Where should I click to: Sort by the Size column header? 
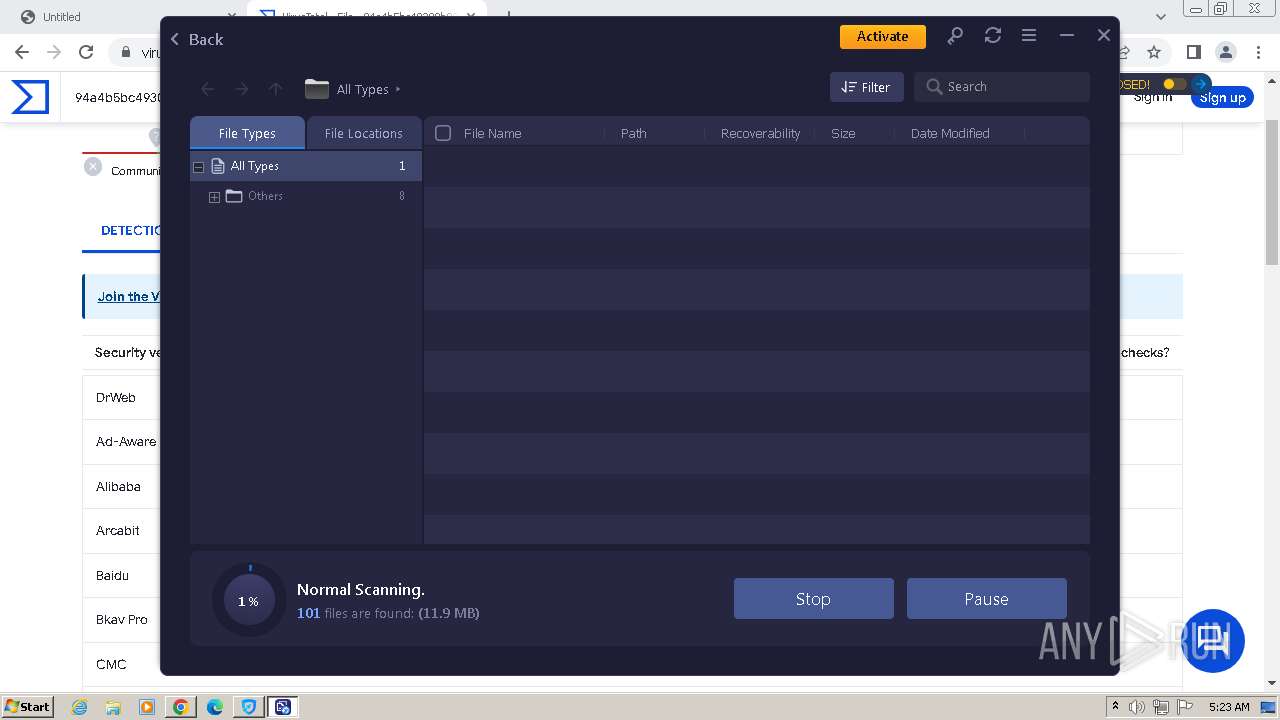pos(843,133)
